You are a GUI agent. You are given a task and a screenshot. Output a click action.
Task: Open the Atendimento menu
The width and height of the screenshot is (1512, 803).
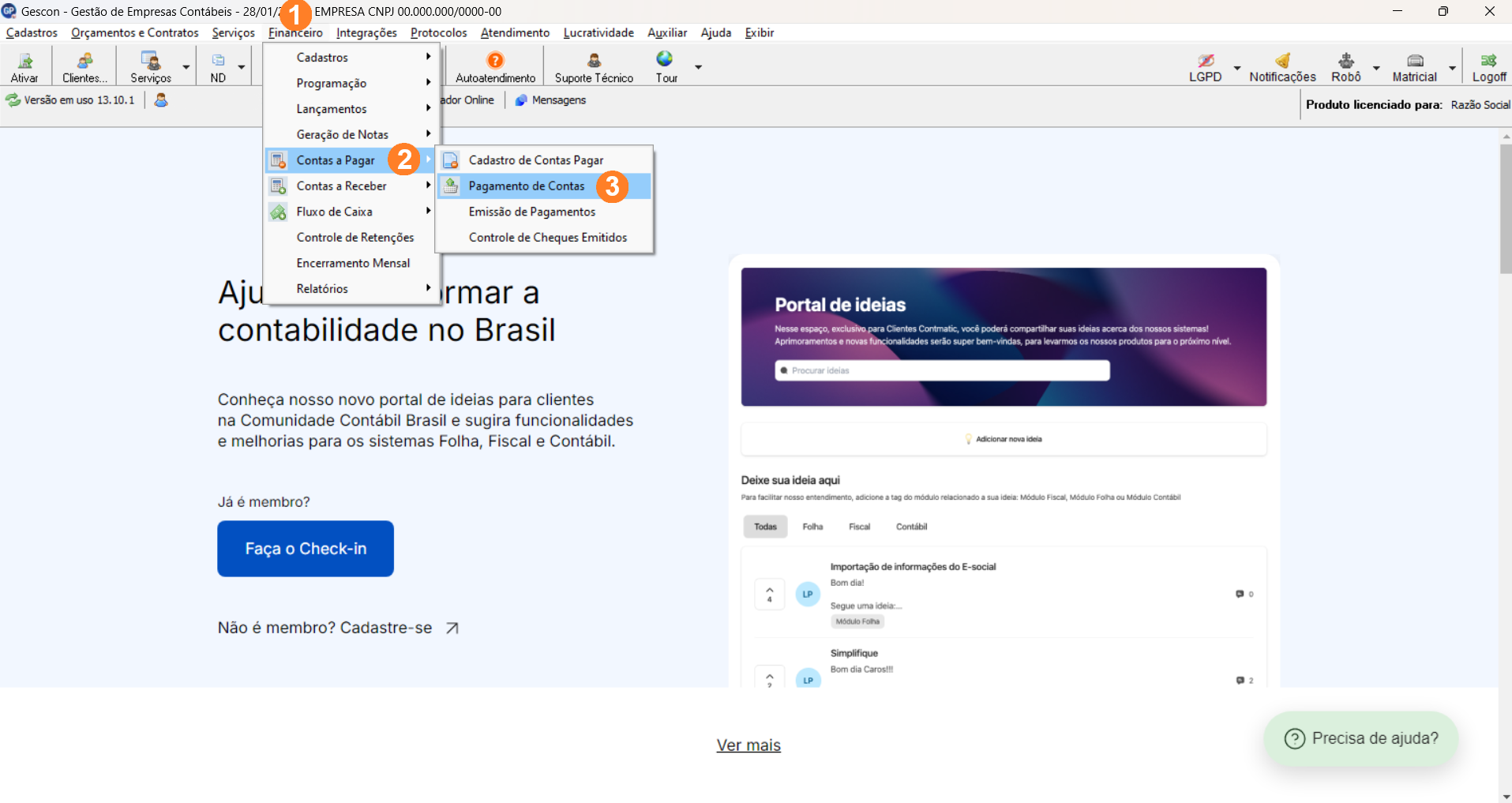(x=515, y=32)
